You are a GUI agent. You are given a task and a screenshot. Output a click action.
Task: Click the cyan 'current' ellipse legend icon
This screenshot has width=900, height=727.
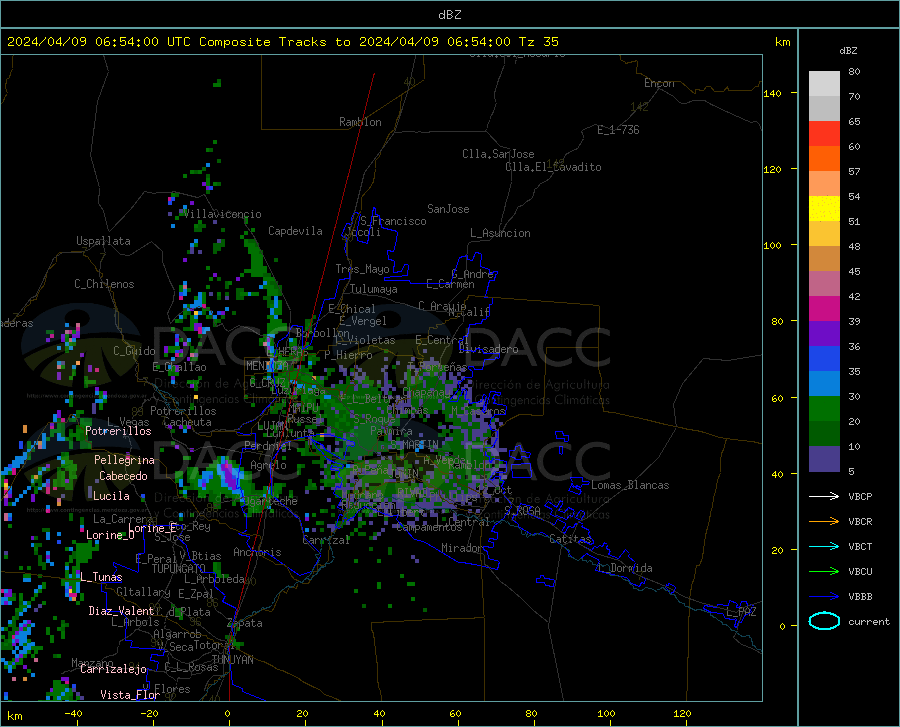click(824, 621)
